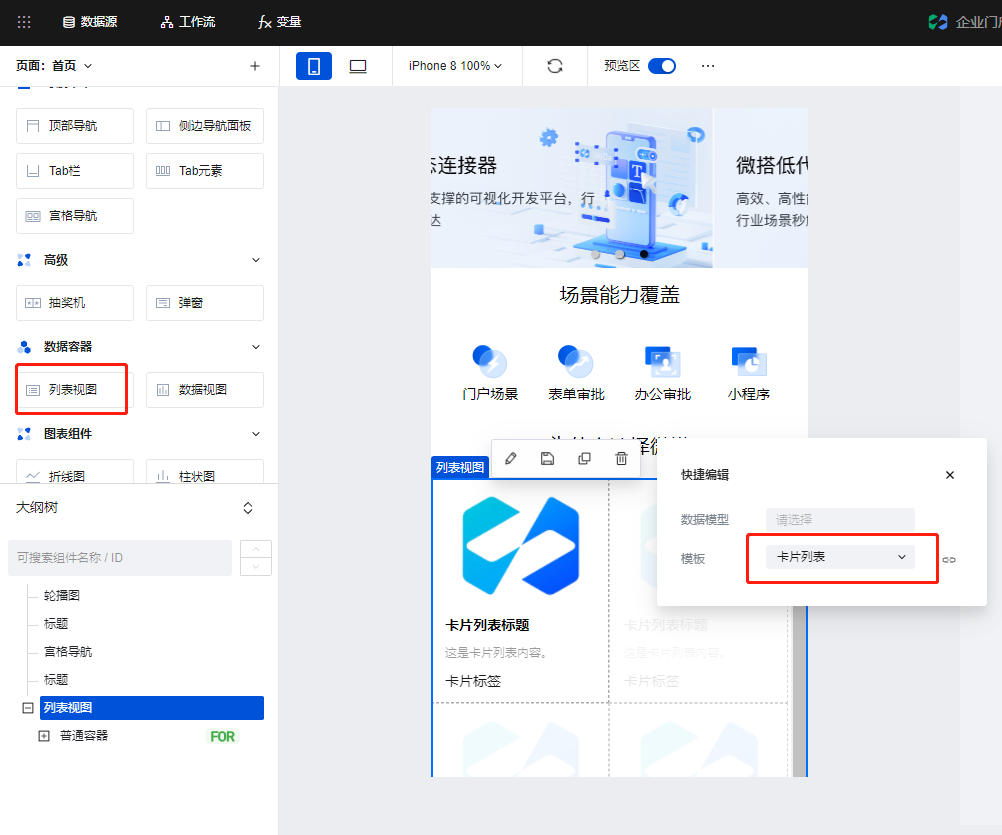Click the 场景能力覆盖 heading
1002x835 pixels.
click(619, 295)
